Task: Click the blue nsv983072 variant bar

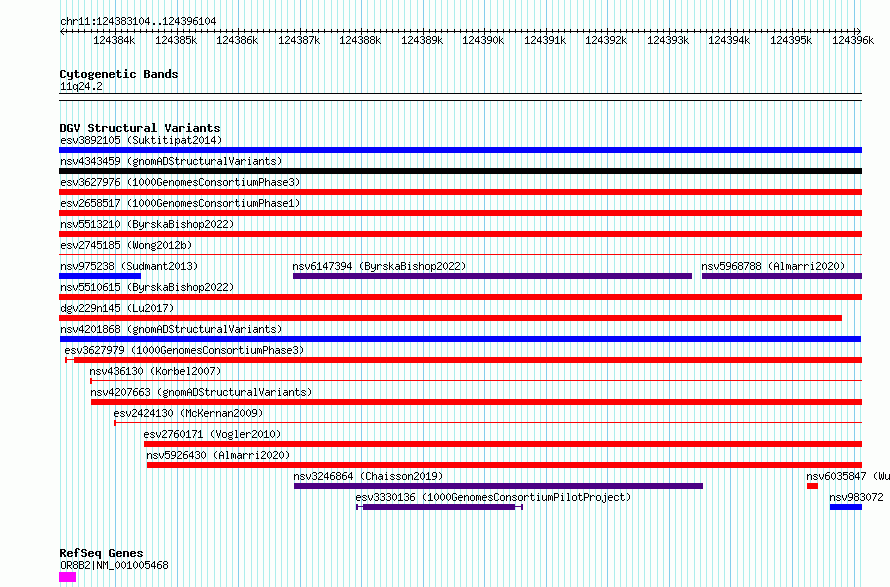Action: pos(846,507)
